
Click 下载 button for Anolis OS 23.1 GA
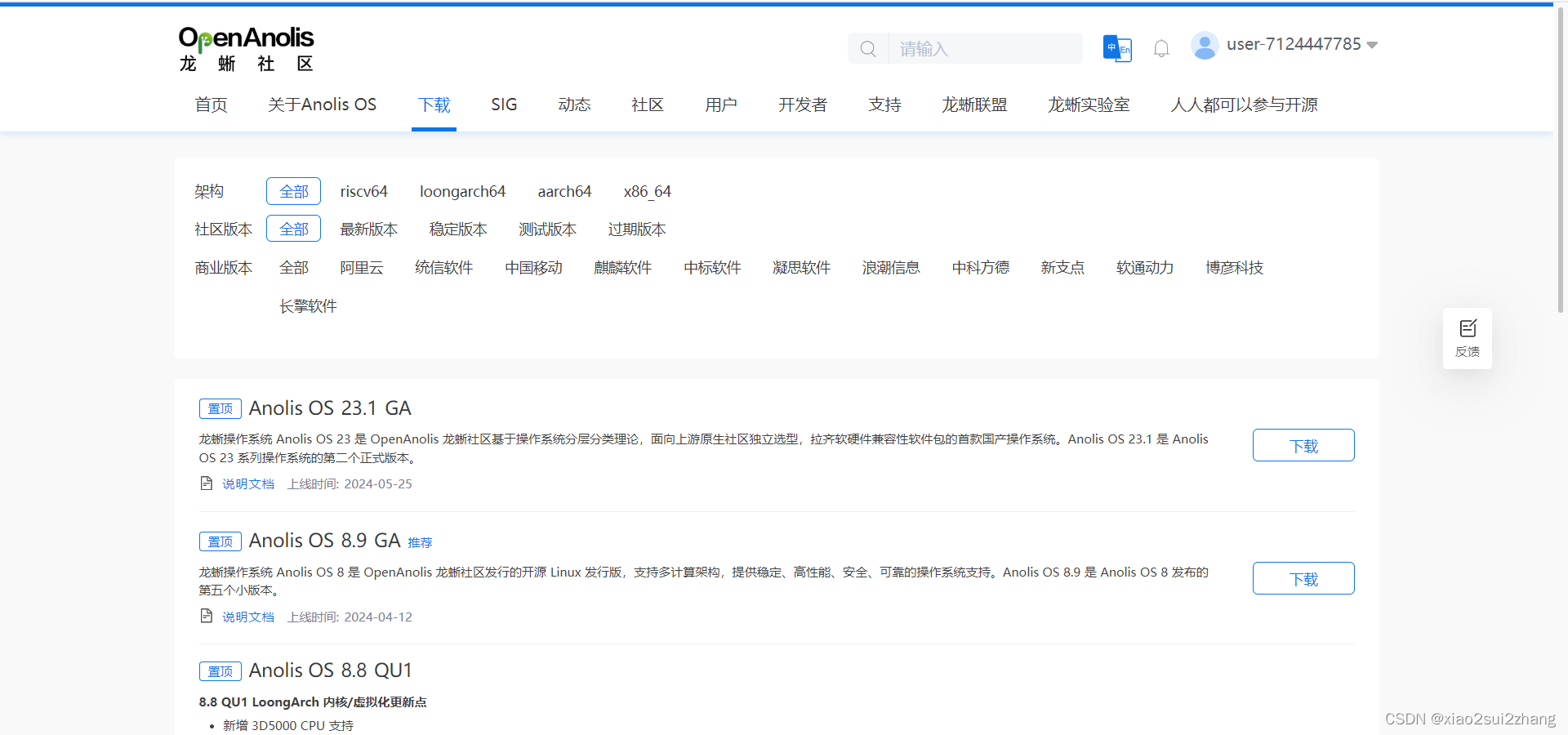[x=1303, y=445]
